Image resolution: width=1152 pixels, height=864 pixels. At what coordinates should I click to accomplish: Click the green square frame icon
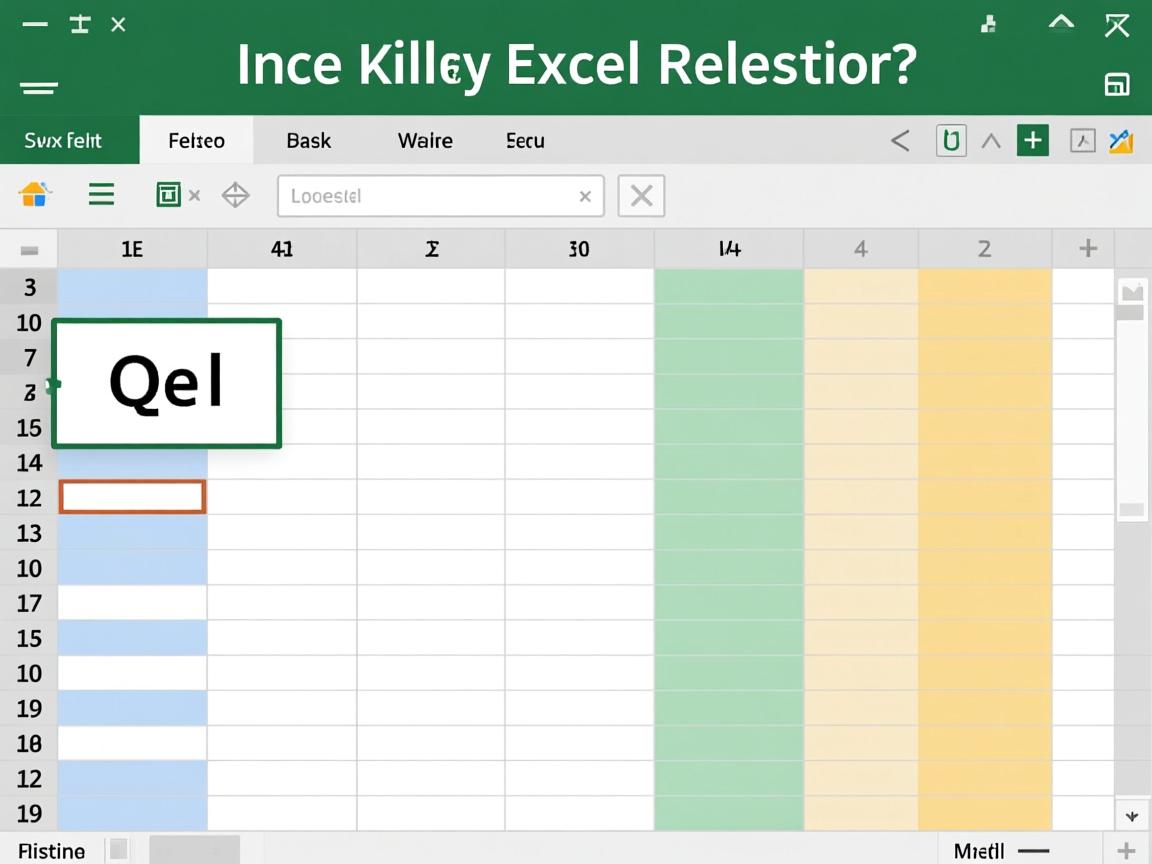tap(168, 195)
